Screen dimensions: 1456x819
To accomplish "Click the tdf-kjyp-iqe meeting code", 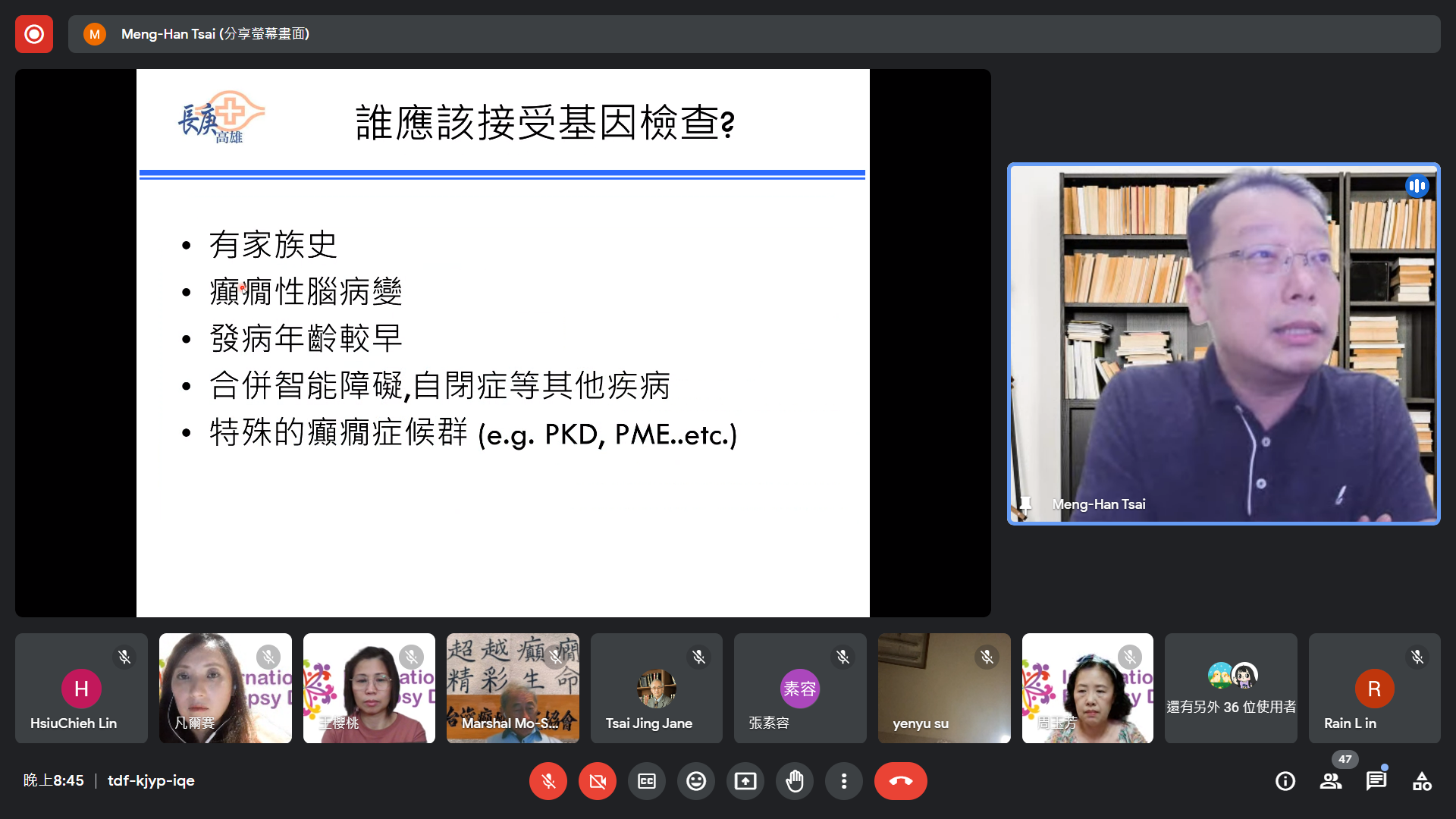I will coord(151,780).
